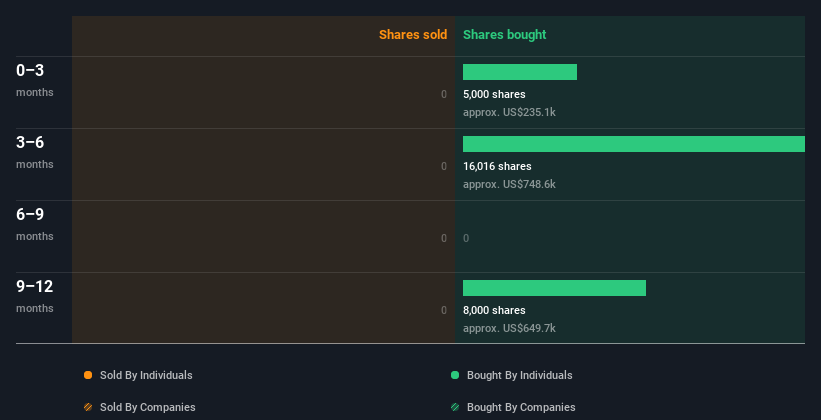Click the 0–3 months row label
The width and height of the screenshot is (821, 420).
[35, 80]
